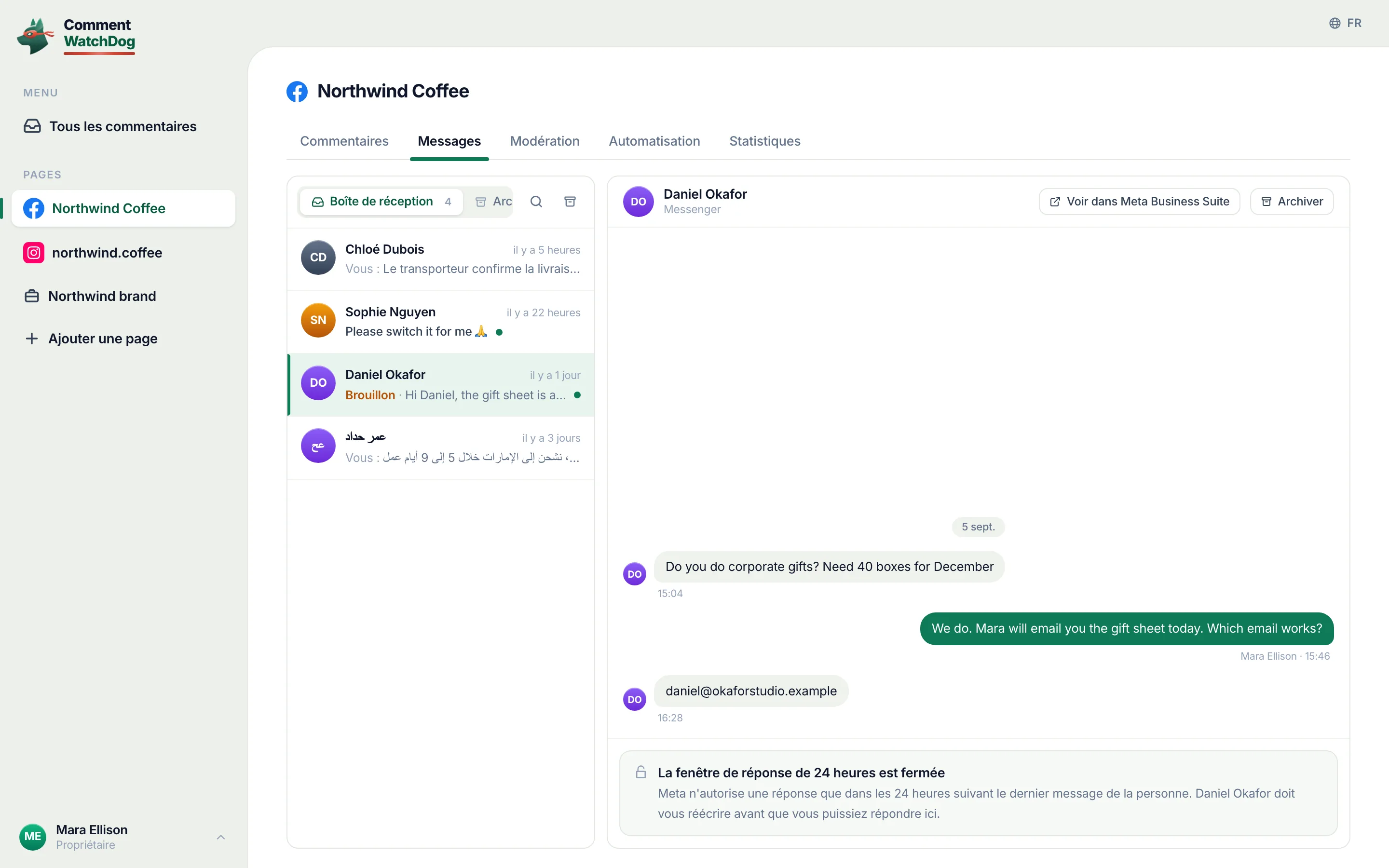
Task: Click the unread dot on Daniel Okafor row
Action: [577, 395]
